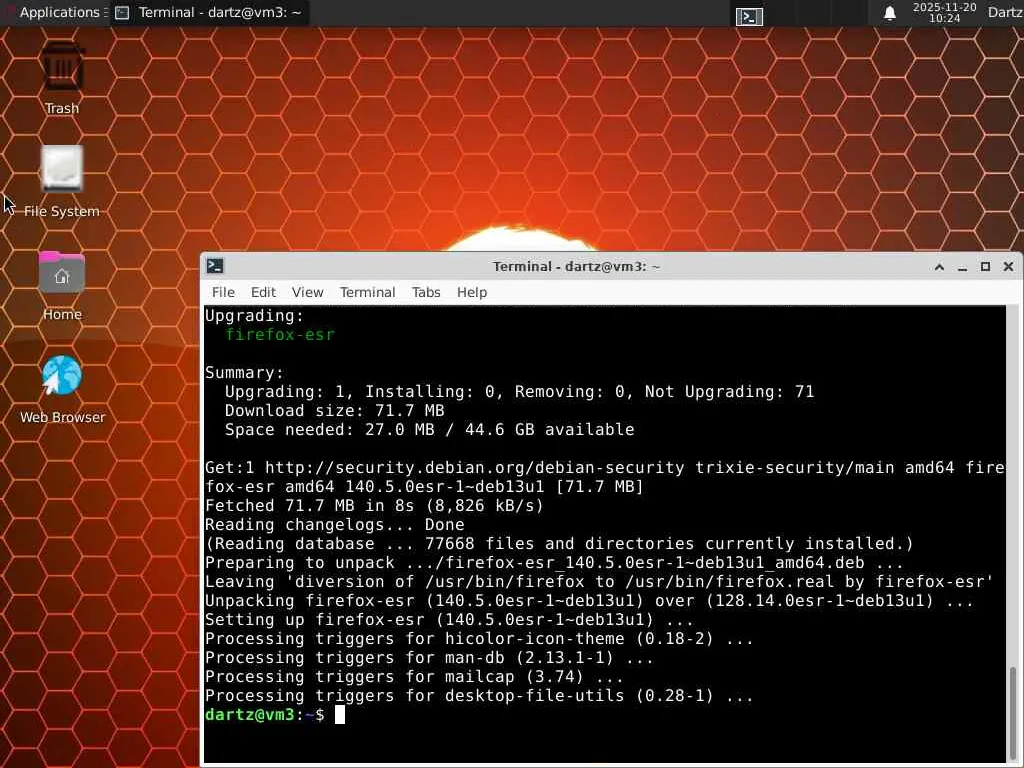Open the File menu in Terminal
Image resolution: width=1024 pixels, height=768 pixels.
click(x=223, y=292)
